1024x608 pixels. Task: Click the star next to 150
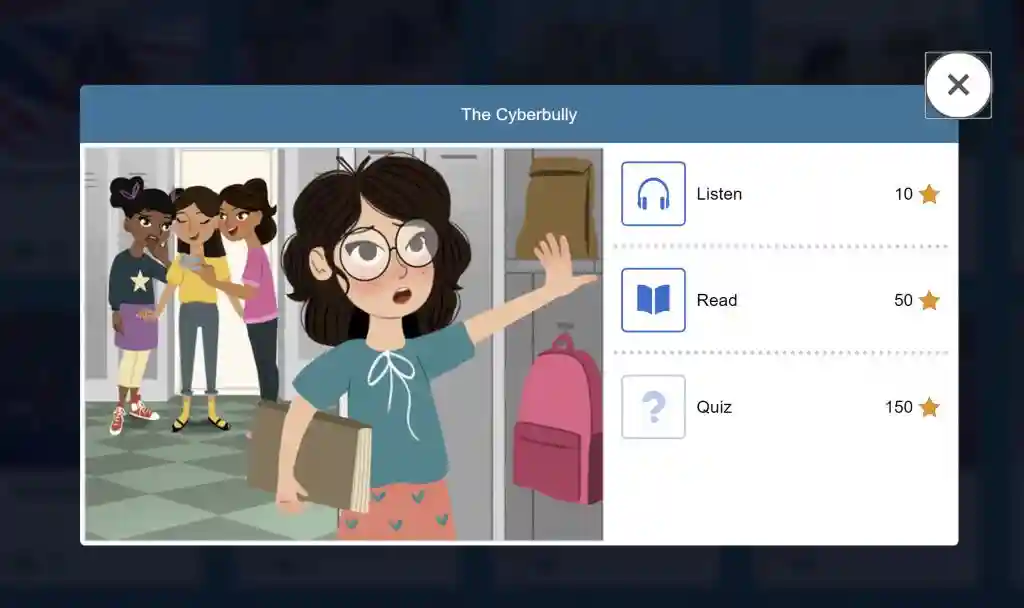tap(929, 407)
